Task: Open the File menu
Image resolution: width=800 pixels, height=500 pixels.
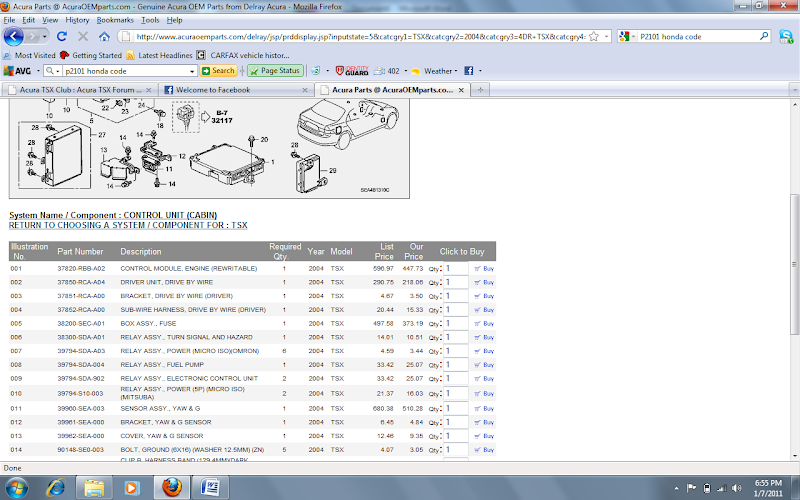Action: [9, 20]
